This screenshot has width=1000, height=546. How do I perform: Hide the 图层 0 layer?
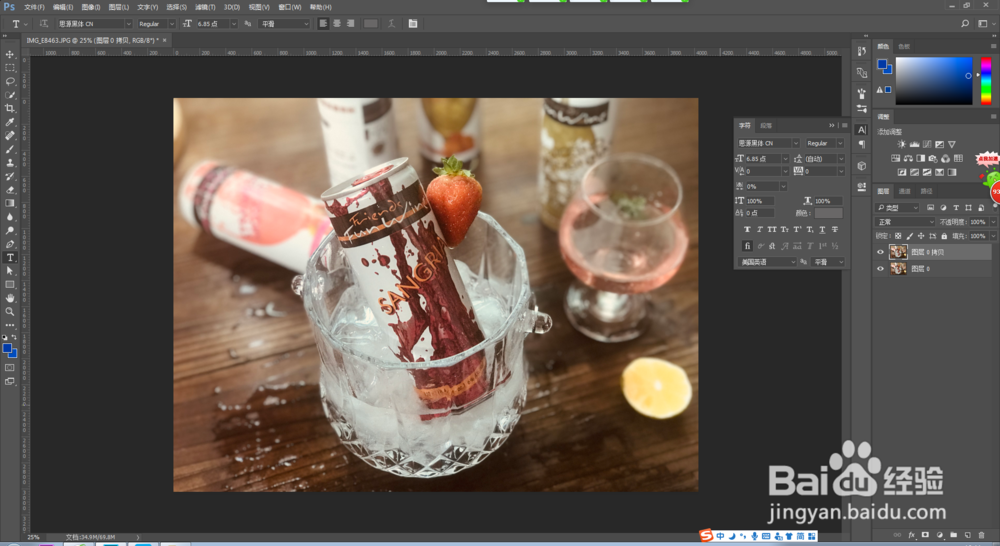point(880,269)
